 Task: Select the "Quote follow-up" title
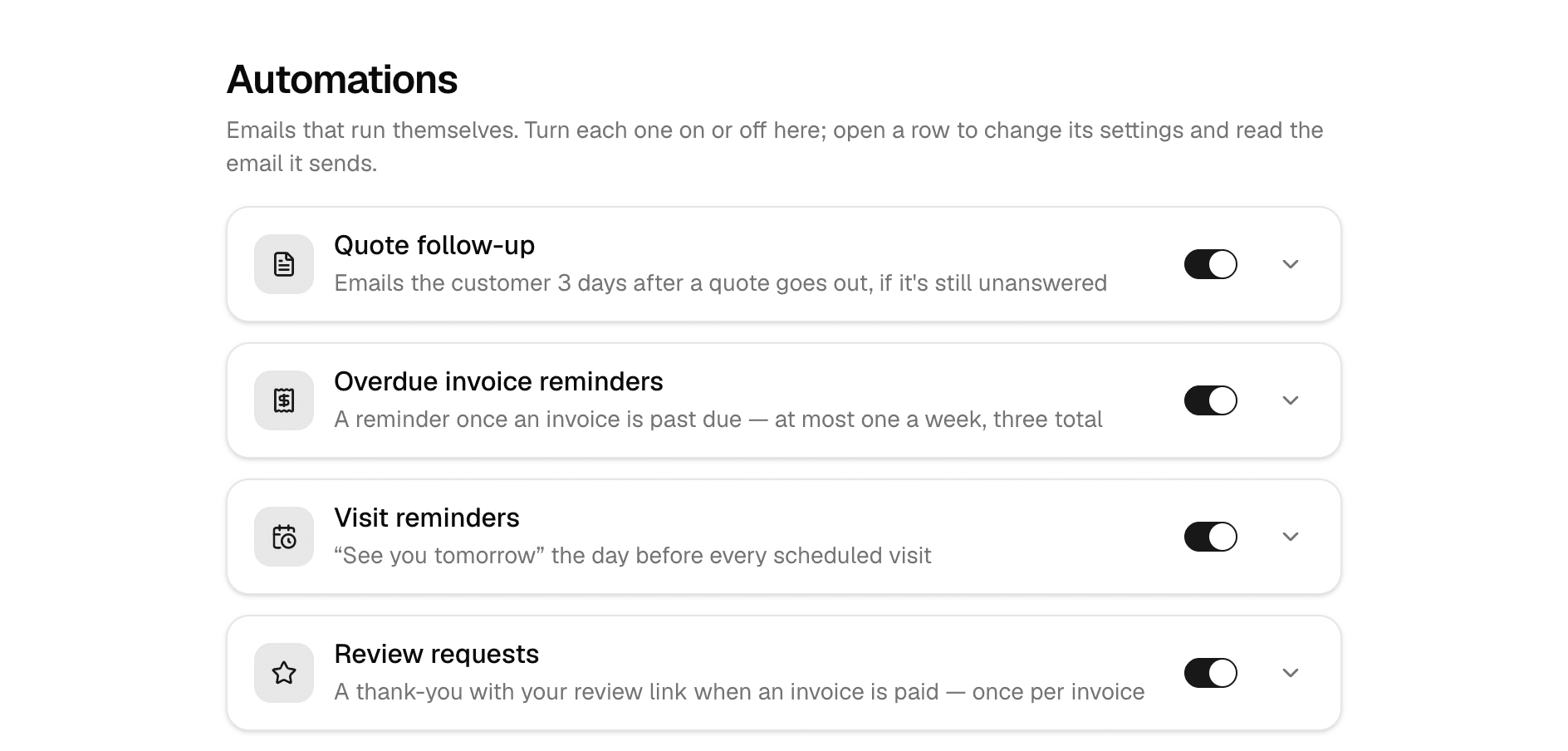point(434,245)
